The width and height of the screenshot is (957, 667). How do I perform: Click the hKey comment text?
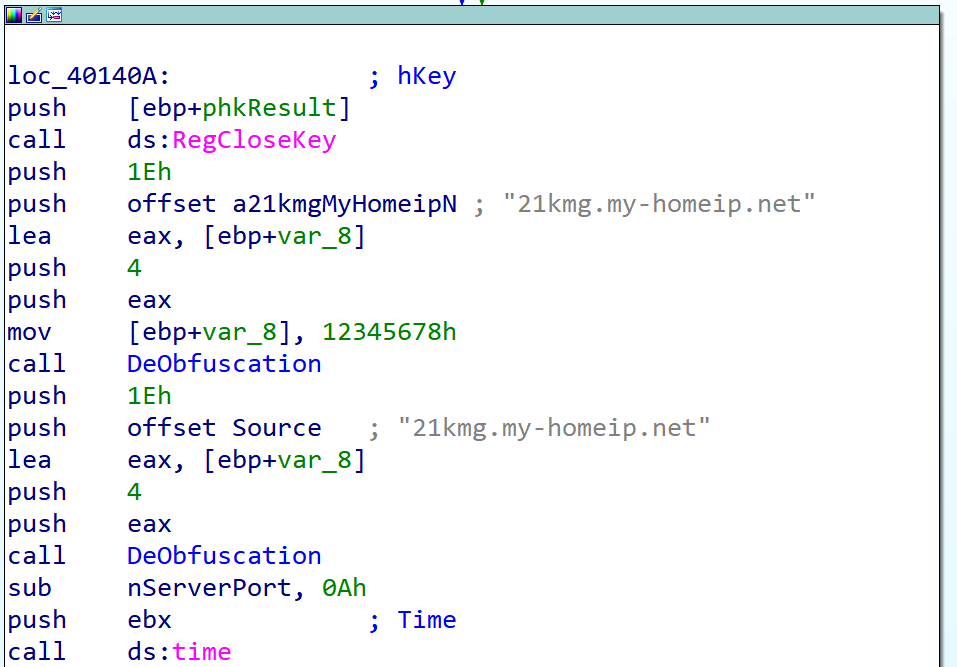(427, 76)
